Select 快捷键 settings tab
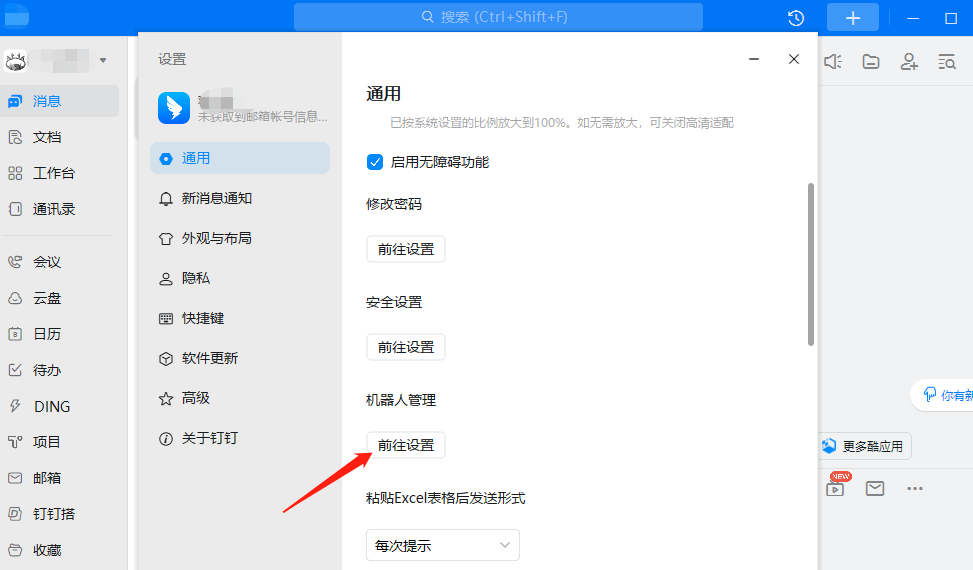 coord(240,318)
